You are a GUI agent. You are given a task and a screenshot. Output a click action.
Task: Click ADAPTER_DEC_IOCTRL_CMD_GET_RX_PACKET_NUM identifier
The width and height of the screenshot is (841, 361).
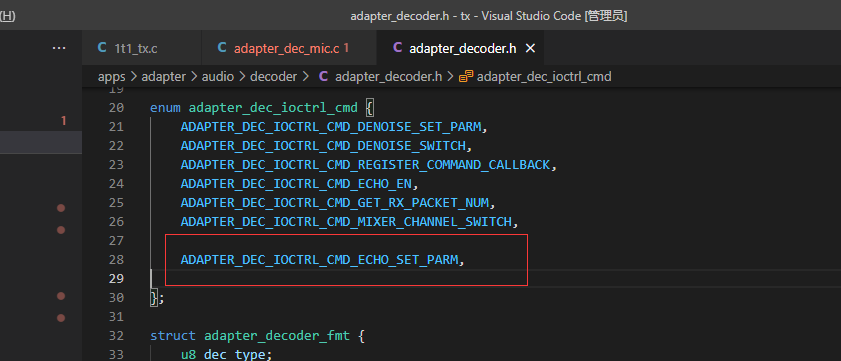coord(335,203)
